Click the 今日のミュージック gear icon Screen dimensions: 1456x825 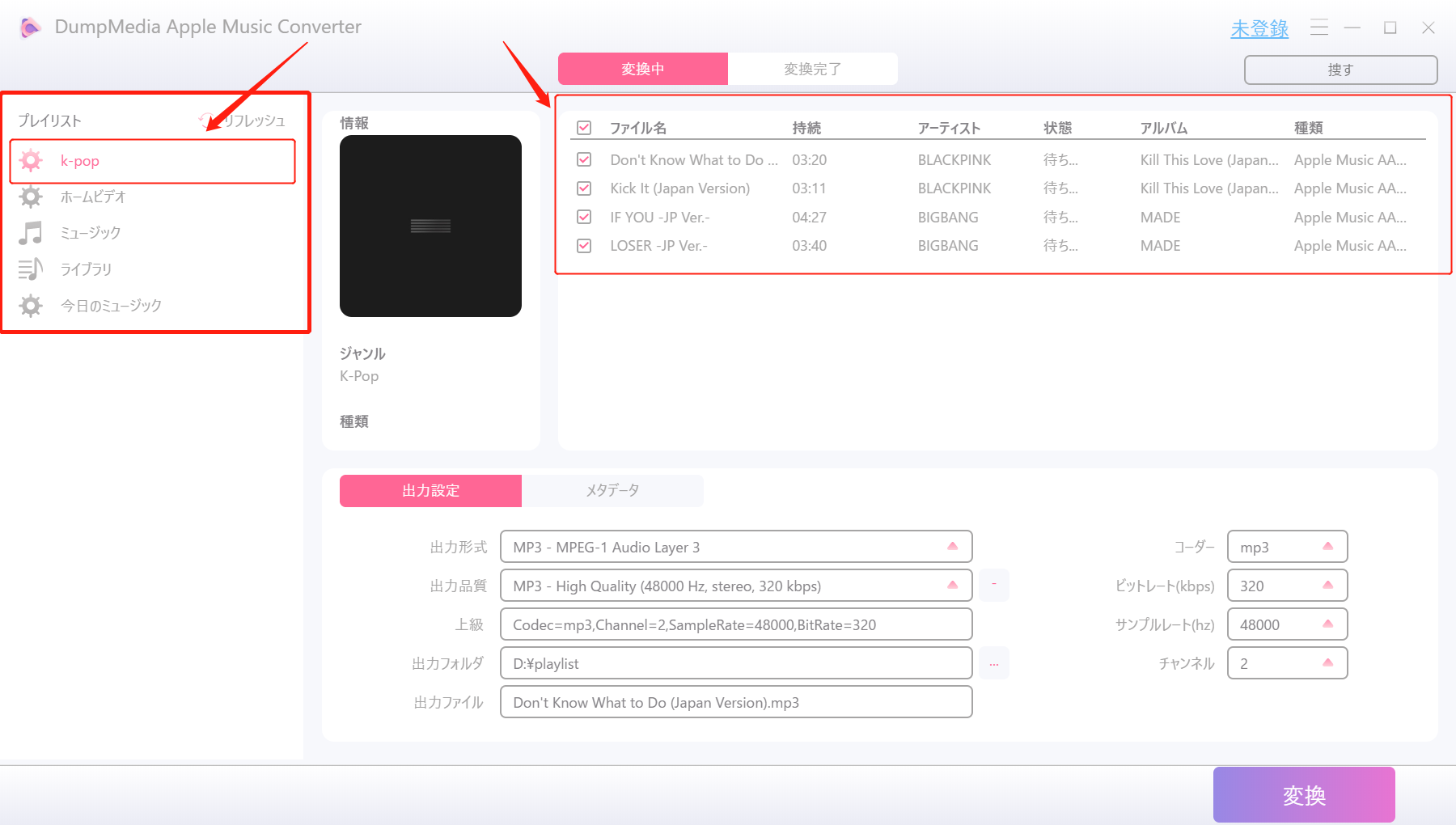pos(31,306)
